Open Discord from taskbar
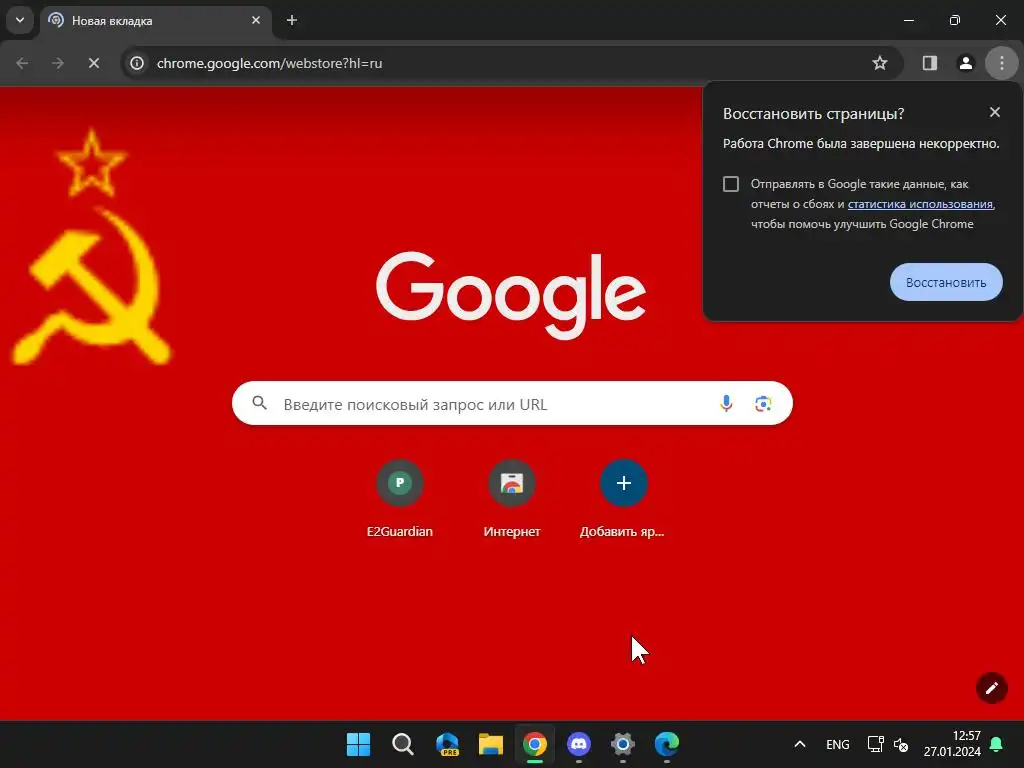 point(579,744)
